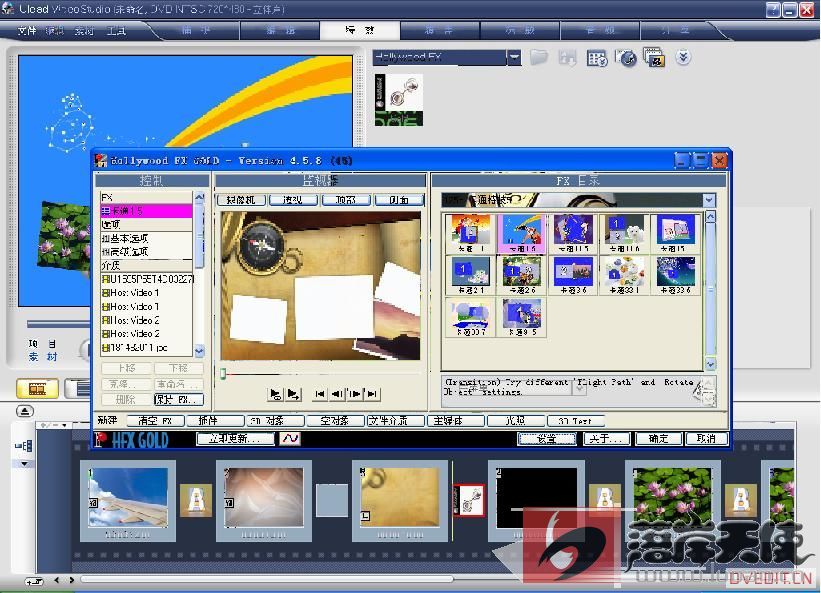Open the 工具 menu in VideoStudio
The width and height of the screenshot is (821, 593).
click(116, 30)
